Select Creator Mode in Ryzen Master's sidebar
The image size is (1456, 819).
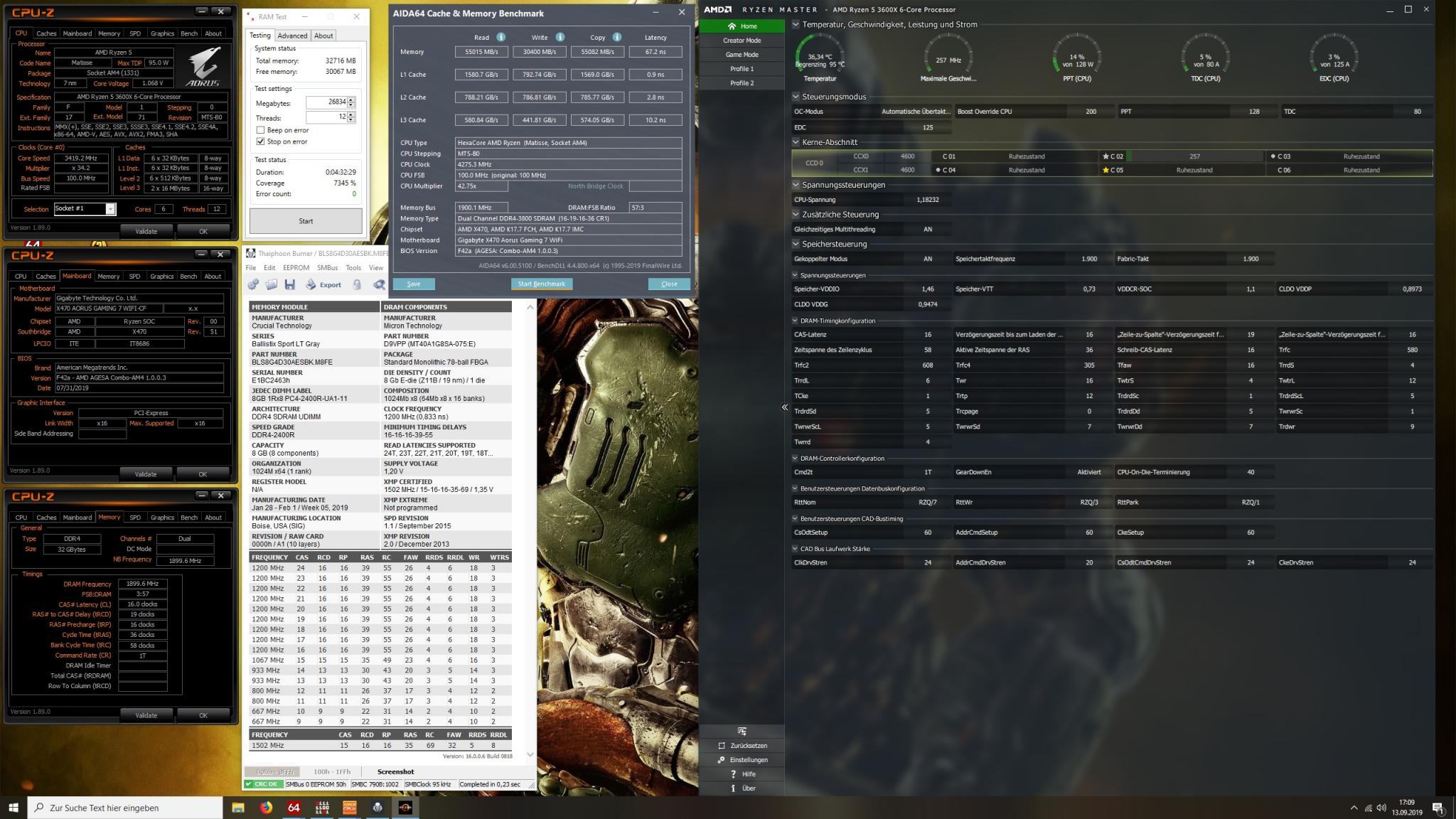click(742, 41)
